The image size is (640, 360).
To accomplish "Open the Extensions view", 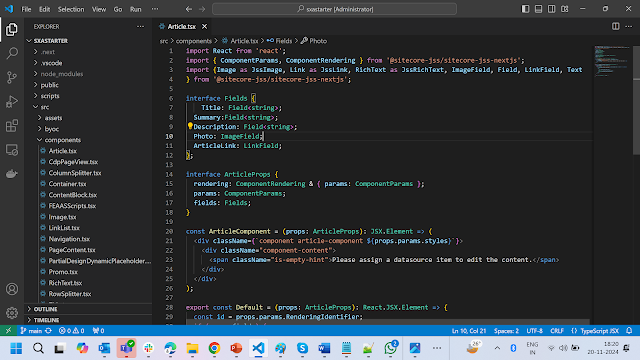I will (x=12, y=125).
